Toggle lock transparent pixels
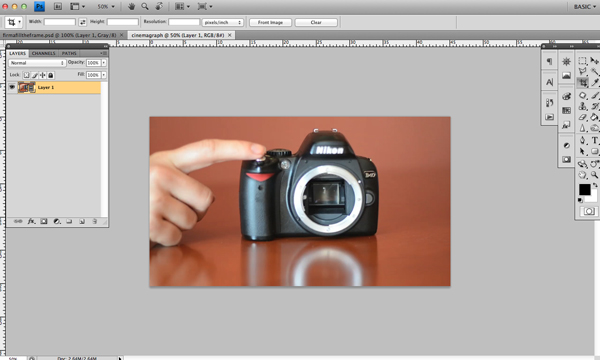 26,75
